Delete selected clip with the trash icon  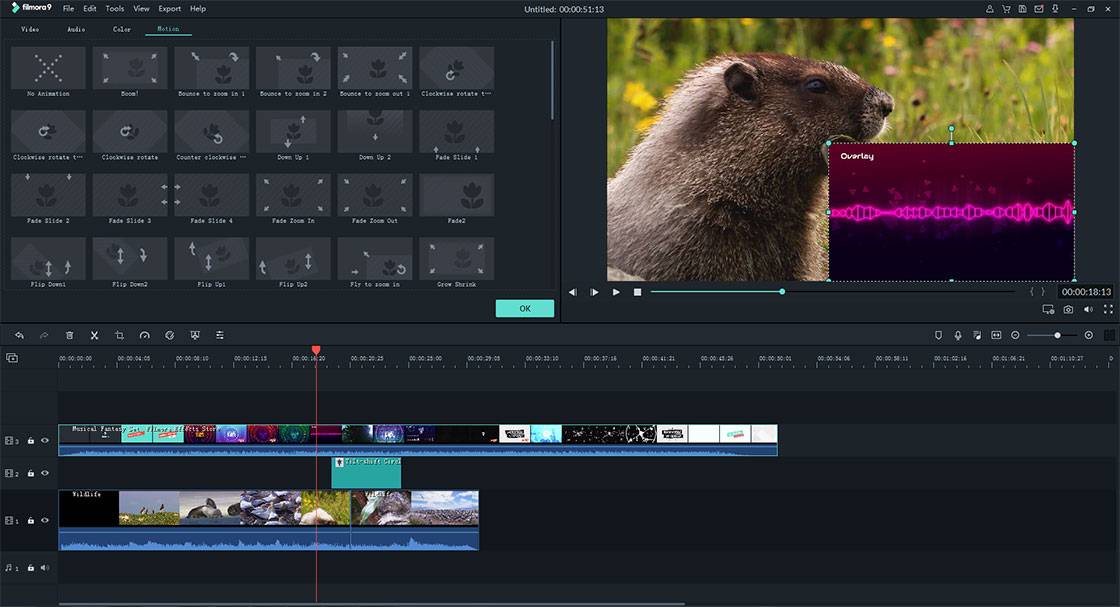69,335
